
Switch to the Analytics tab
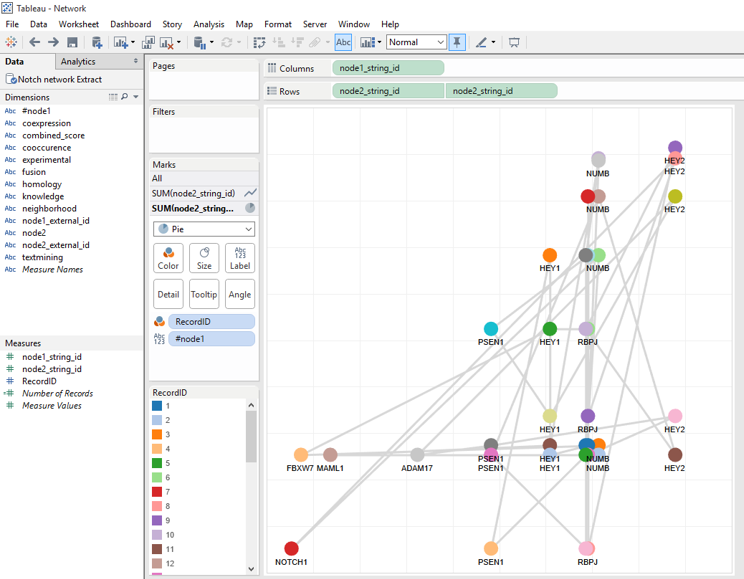coord(78,62)
